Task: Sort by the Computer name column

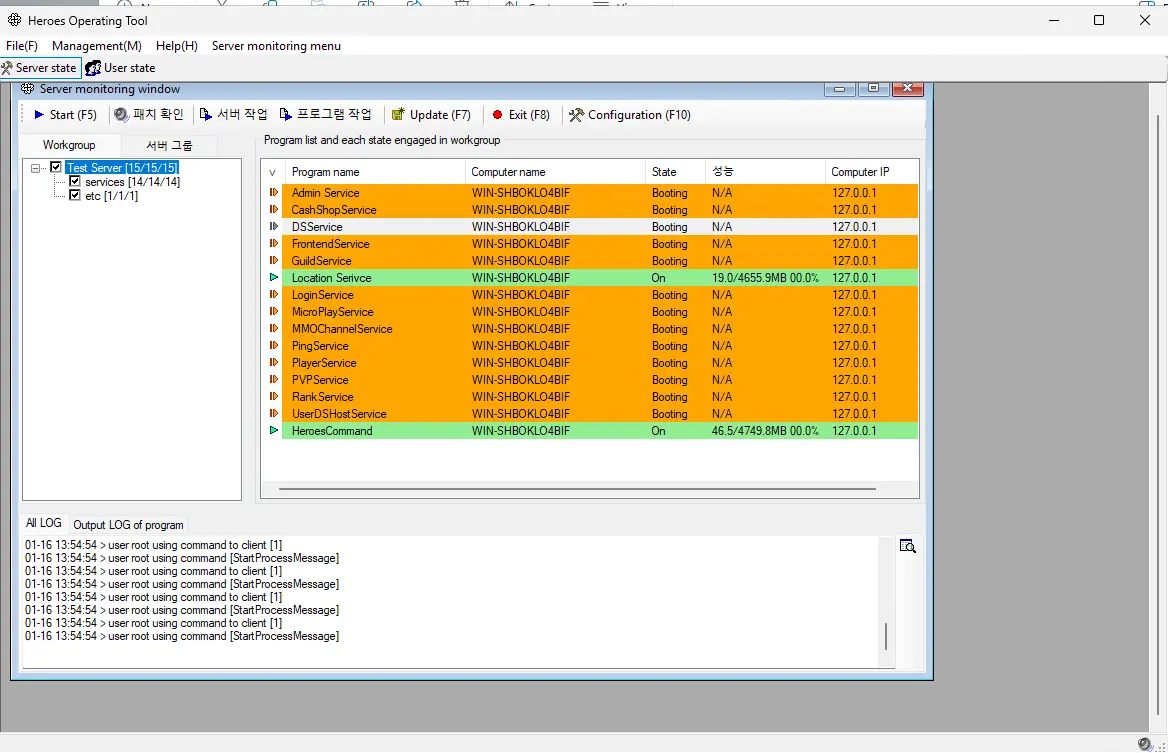Action: (555, 172)
